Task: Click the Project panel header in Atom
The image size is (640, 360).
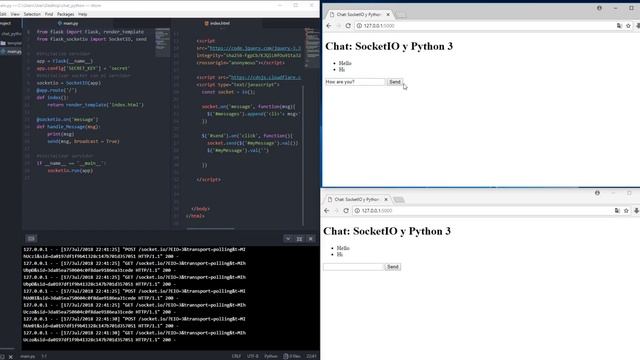Action: pyautogui.click(x=6, y=23)
